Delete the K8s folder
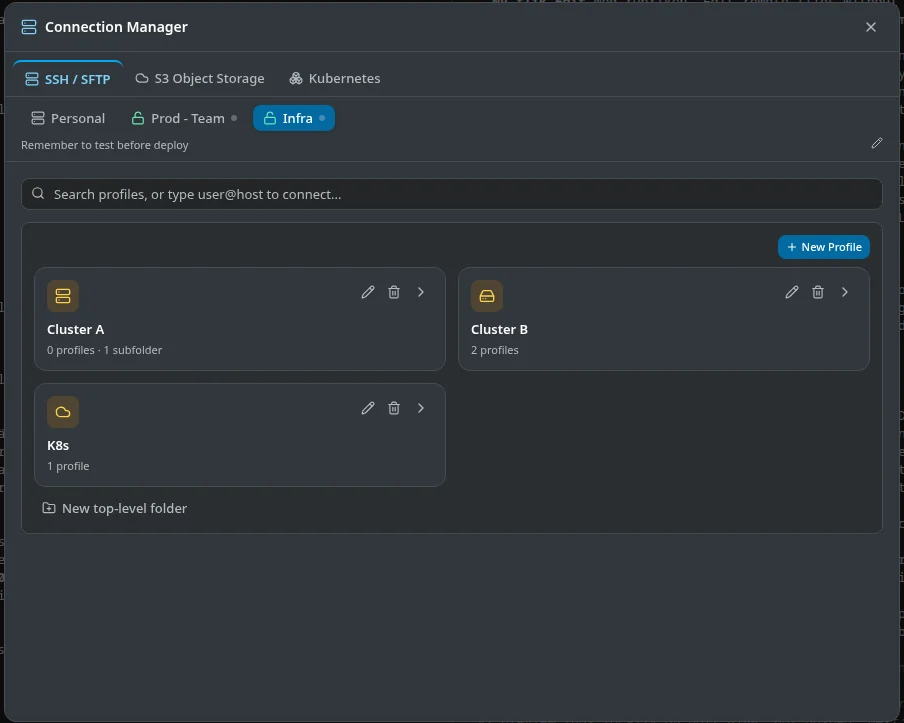Image resolution: width=904 pixels, height=723 pixels. (x=394, y=408)
